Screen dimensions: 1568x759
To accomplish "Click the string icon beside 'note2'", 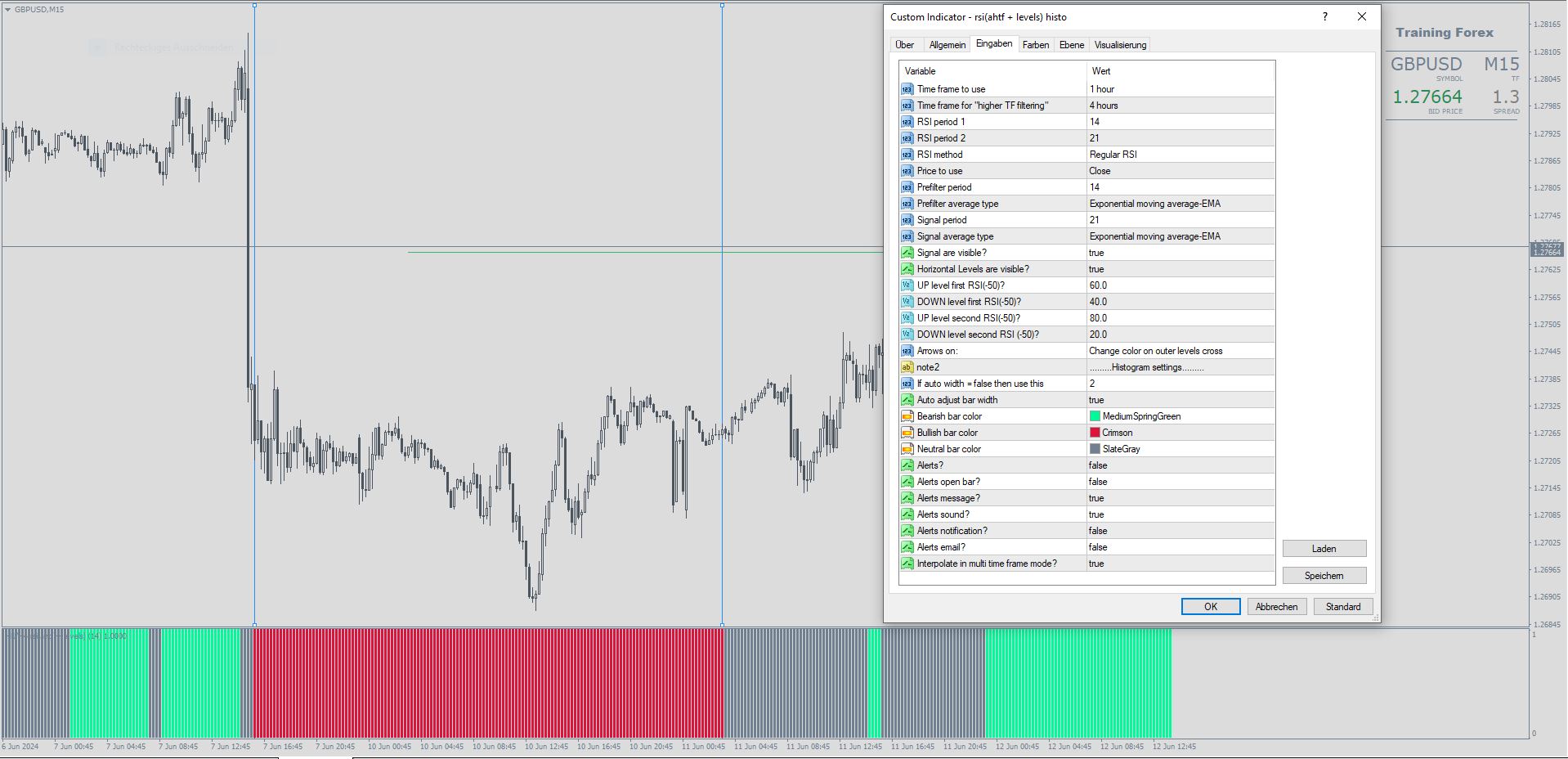I will coord(907,367).
